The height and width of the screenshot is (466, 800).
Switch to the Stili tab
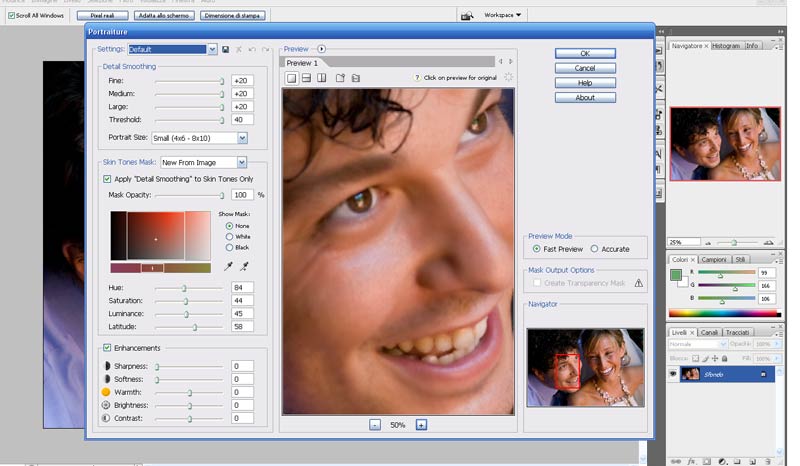point(740,259)
